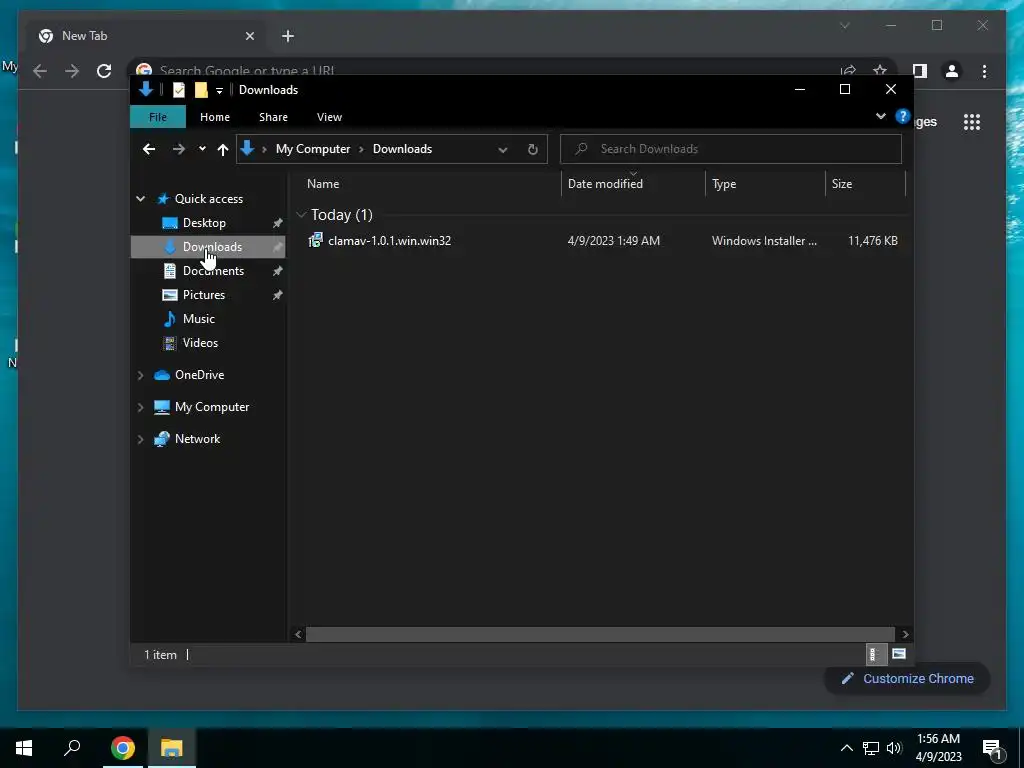Refresh the Downloads folder view
This screenshot has width=1024, height=768.
532,150
